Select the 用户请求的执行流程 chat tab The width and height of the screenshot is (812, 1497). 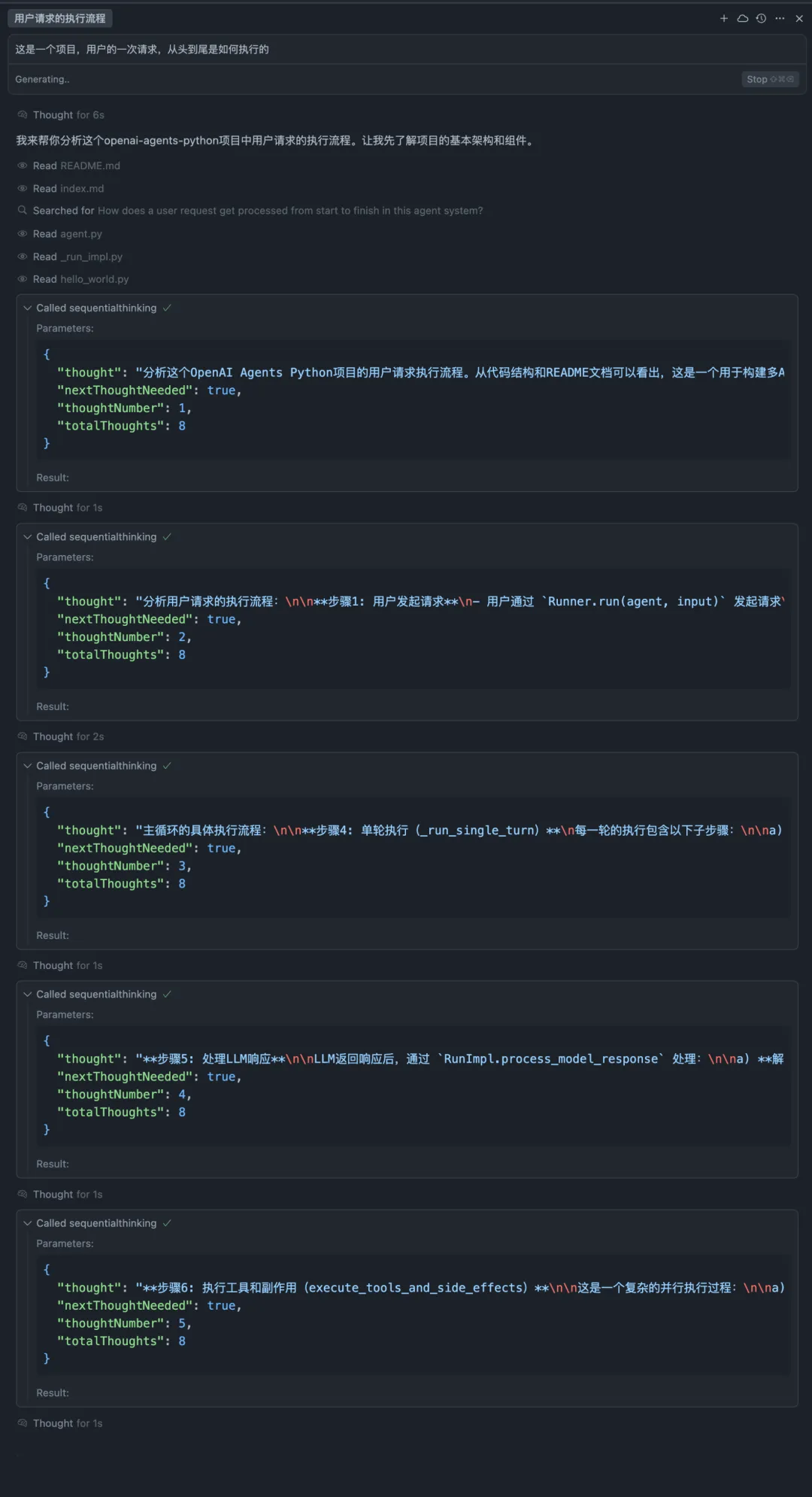60,18
